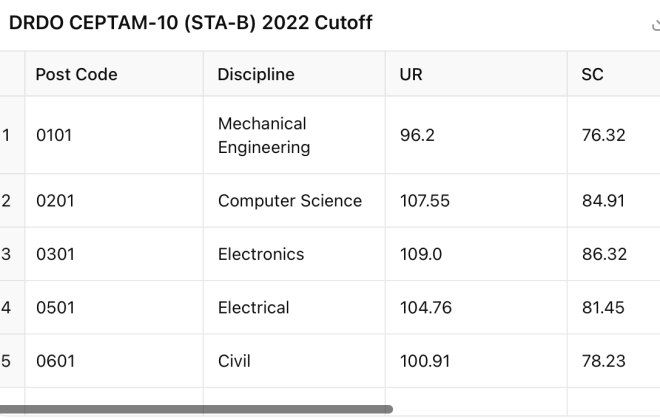660x419 pixels.
Task: Click the DRDO CEPTAM-10 (STA-B) 2022 Cutoff title
Action: (191, 23)
